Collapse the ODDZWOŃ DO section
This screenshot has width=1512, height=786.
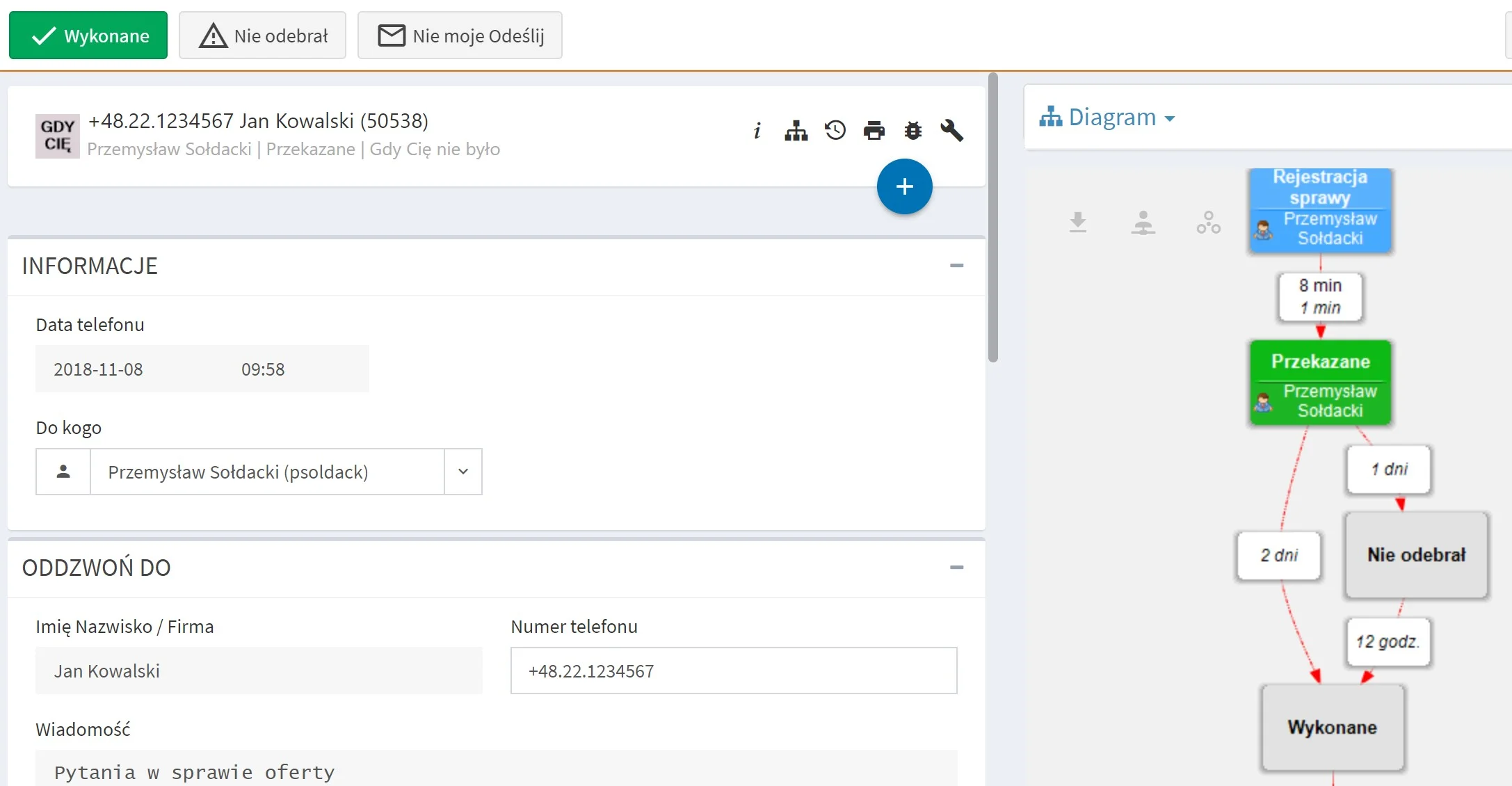point(957,568)
